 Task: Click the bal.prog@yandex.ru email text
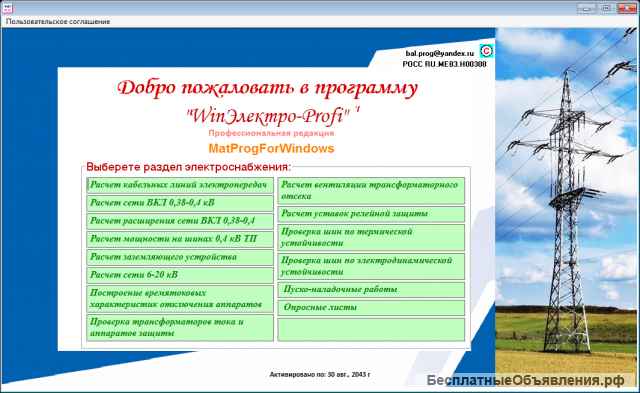pyautogui.click(x=440, y=53)
